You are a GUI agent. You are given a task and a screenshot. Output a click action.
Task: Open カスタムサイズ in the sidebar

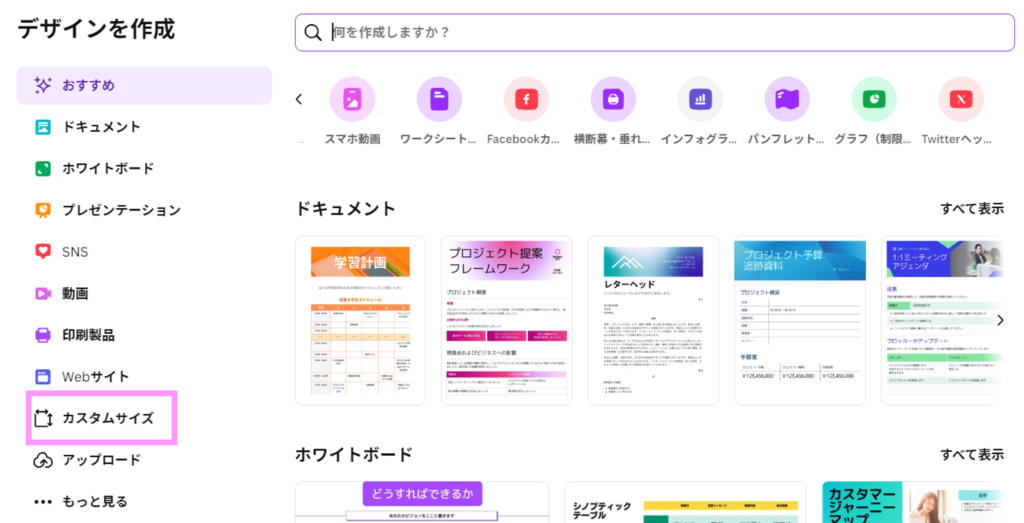[x=108, y=418]
